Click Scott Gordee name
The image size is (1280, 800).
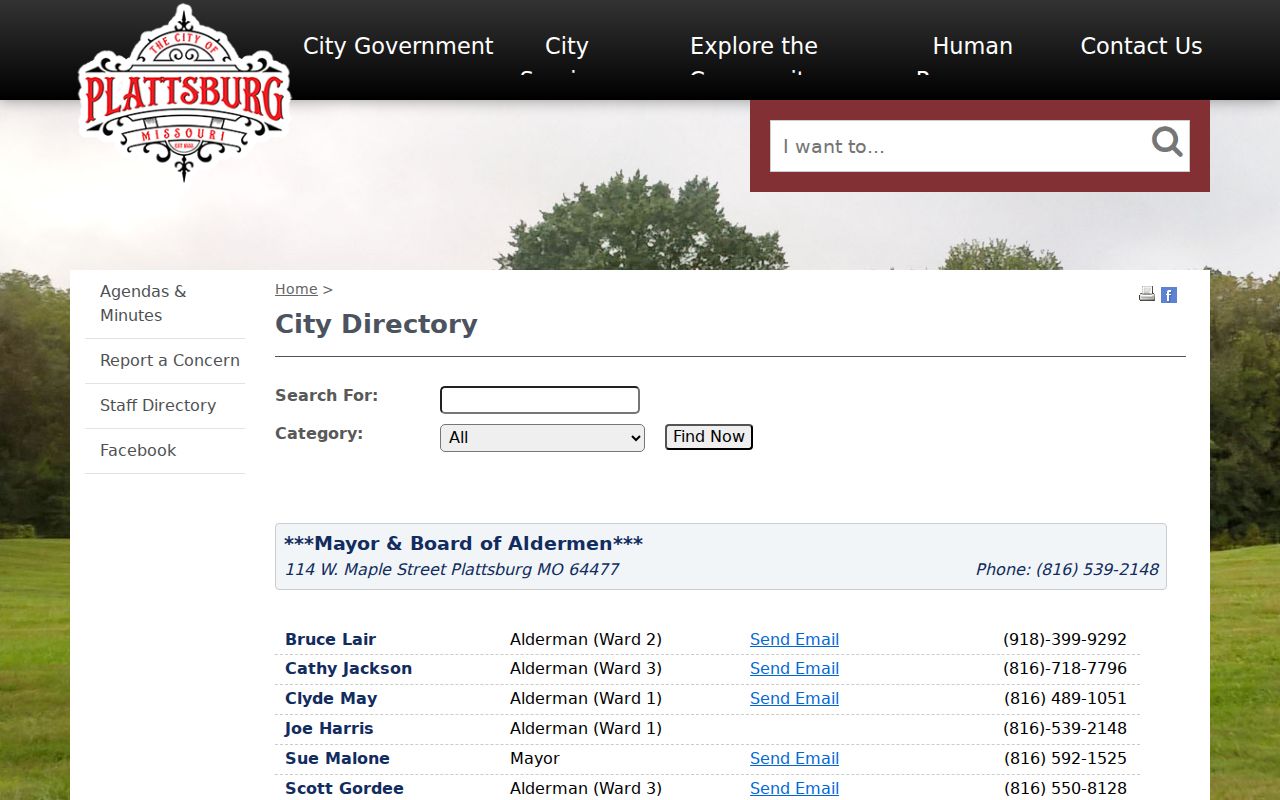tap(344, 788)
